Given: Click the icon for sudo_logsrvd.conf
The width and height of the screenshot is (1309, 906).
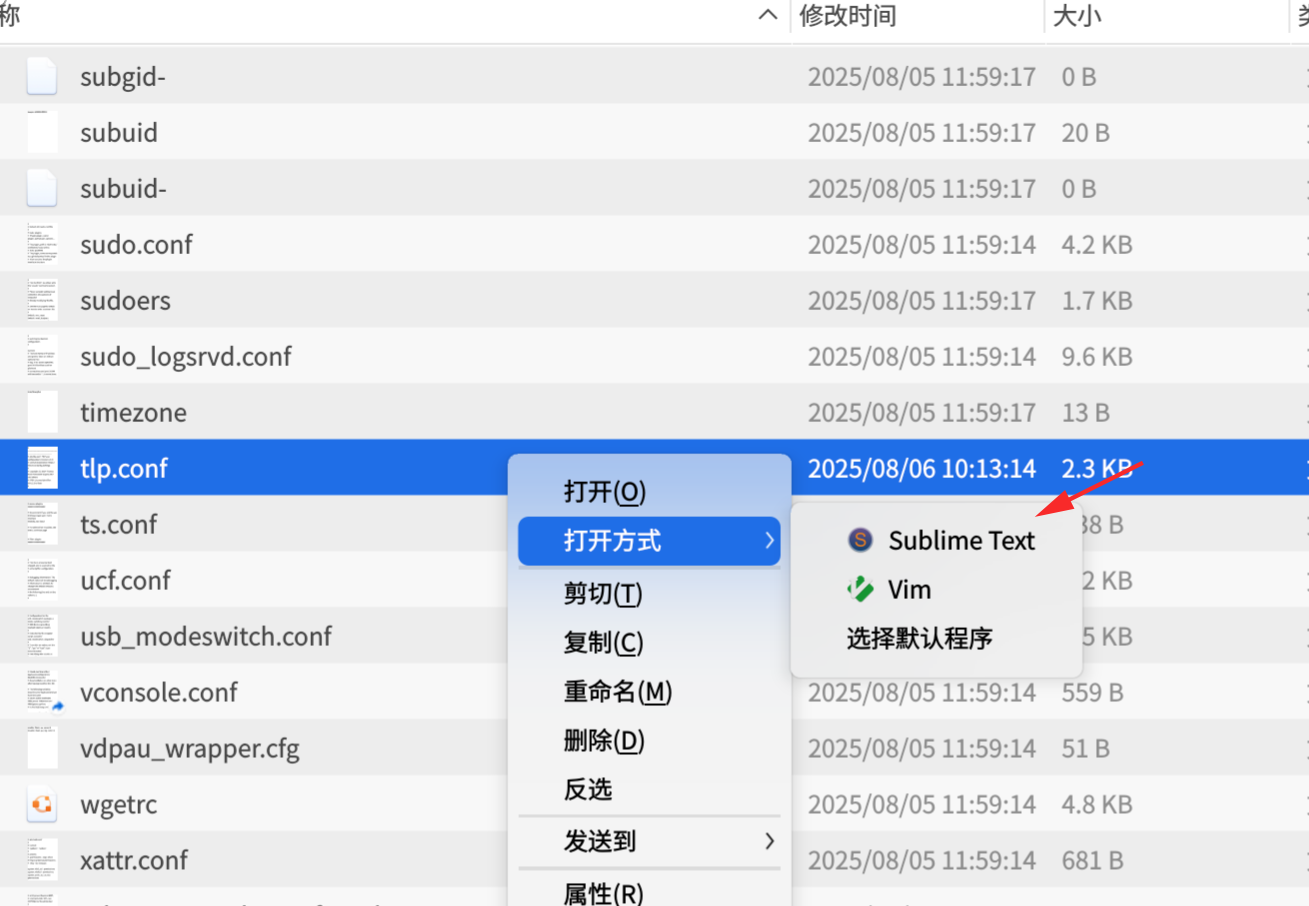Looking at the screenshot, I should coord(41,356).
